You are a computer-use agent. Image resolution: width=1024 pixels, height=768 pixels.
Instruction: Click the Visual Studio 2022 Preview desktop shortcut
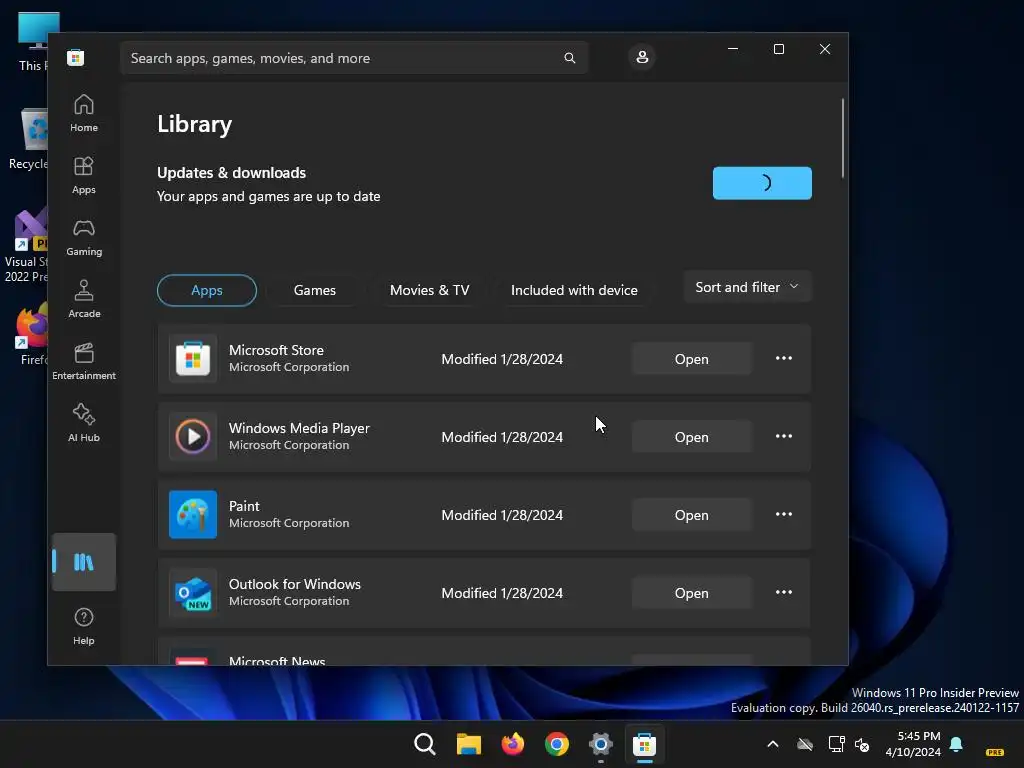tap(26, 246)
